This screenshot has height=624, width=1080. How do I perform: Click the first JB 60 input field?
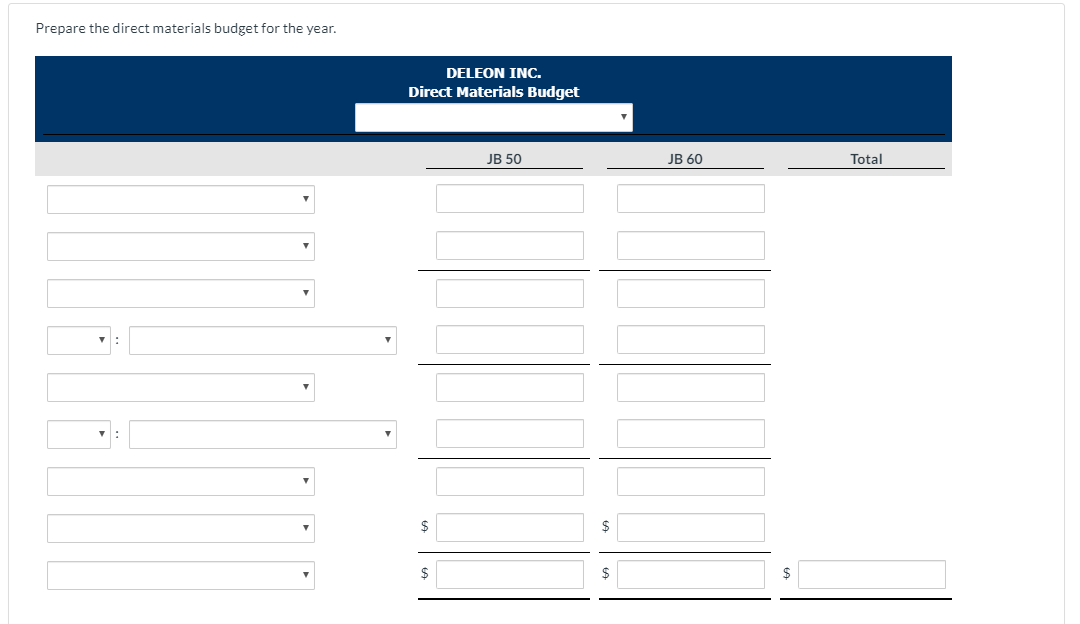point(690,198)
